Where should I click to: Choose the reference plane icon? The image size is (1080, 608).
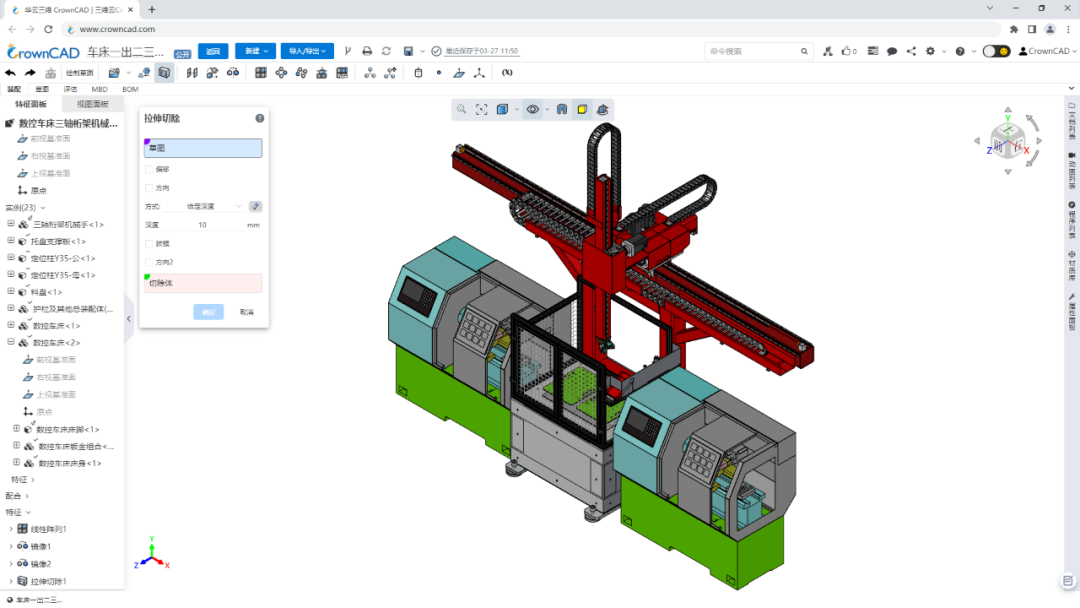459,72
